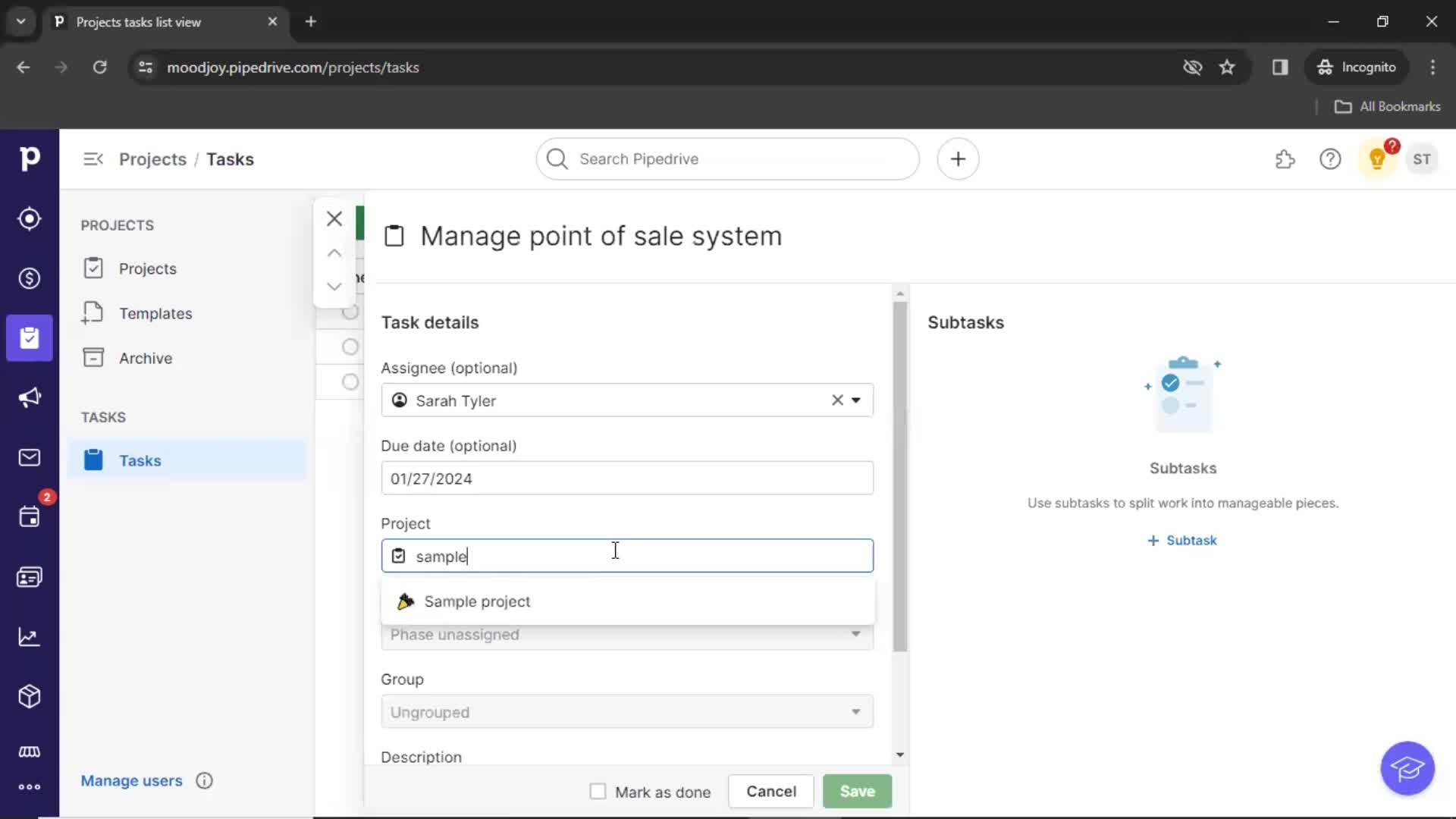Open Deals dollar icon in sidebar
Image resolution: width=1456 pixels, height=819 pixels.
click(x=30, y=278)
